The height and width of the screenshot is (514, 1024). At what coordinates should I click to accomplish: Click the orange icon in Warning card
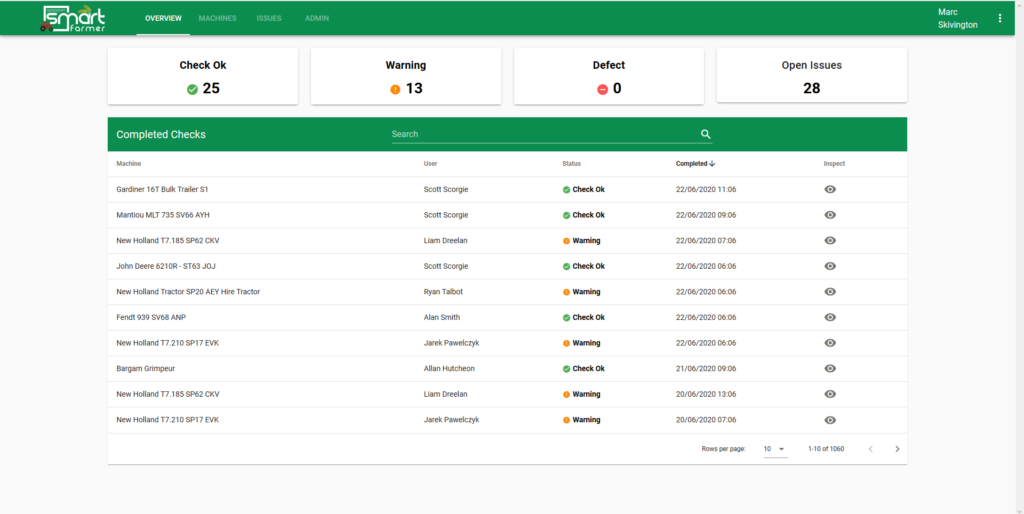click(395, 89)
